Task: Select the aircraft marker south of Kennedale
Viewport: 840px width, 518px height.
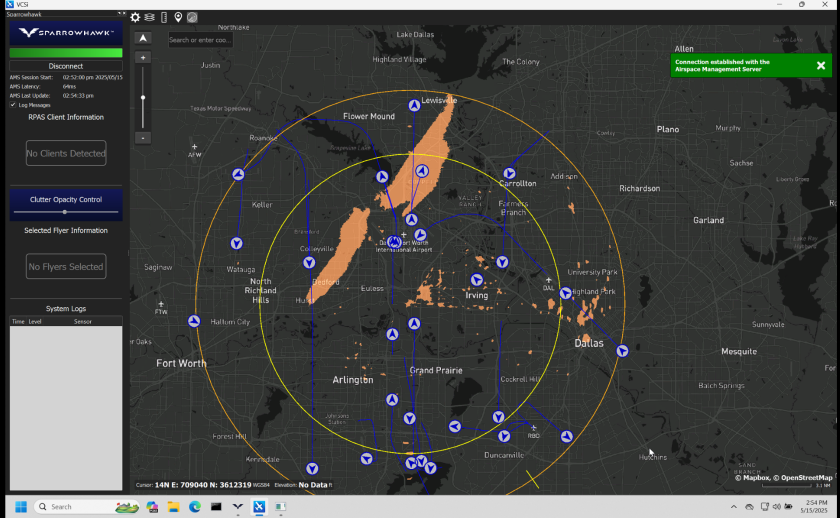Action: 312,469
